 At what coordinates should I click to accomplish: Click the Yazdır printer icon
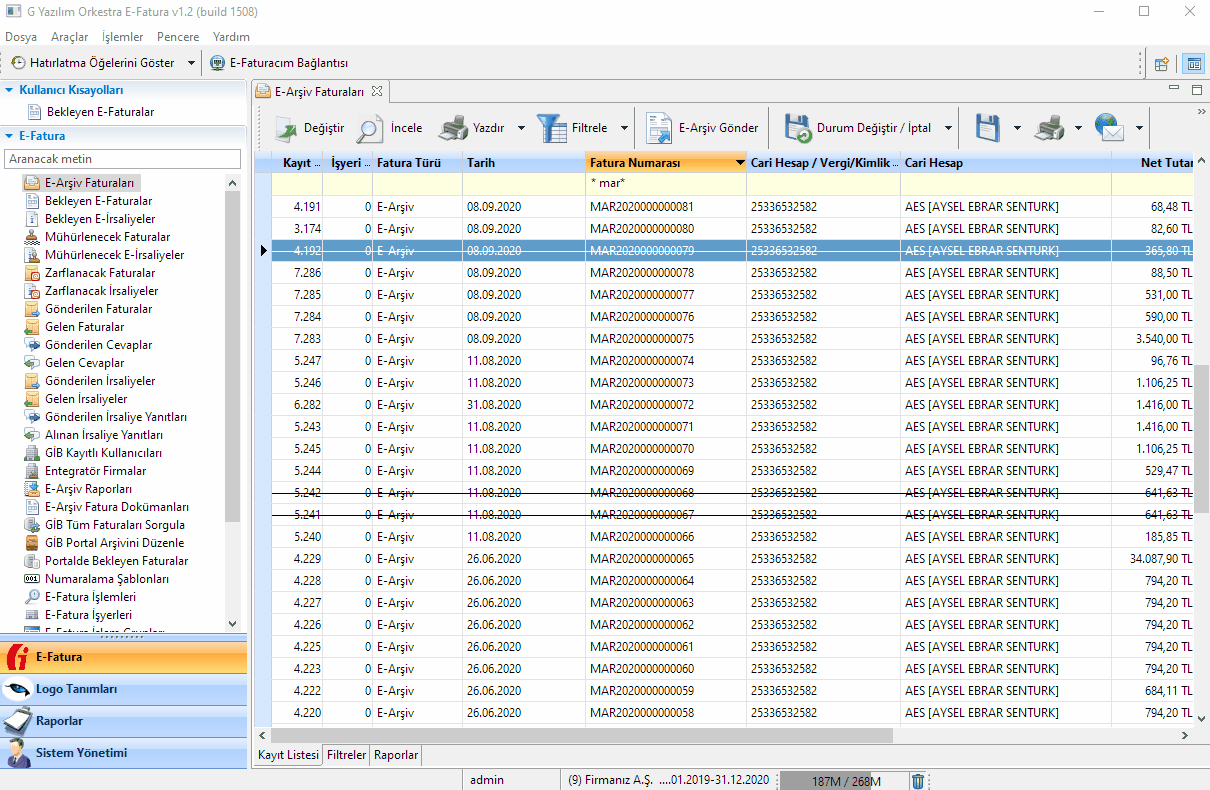pyautogui.click(x=453, y=129)
